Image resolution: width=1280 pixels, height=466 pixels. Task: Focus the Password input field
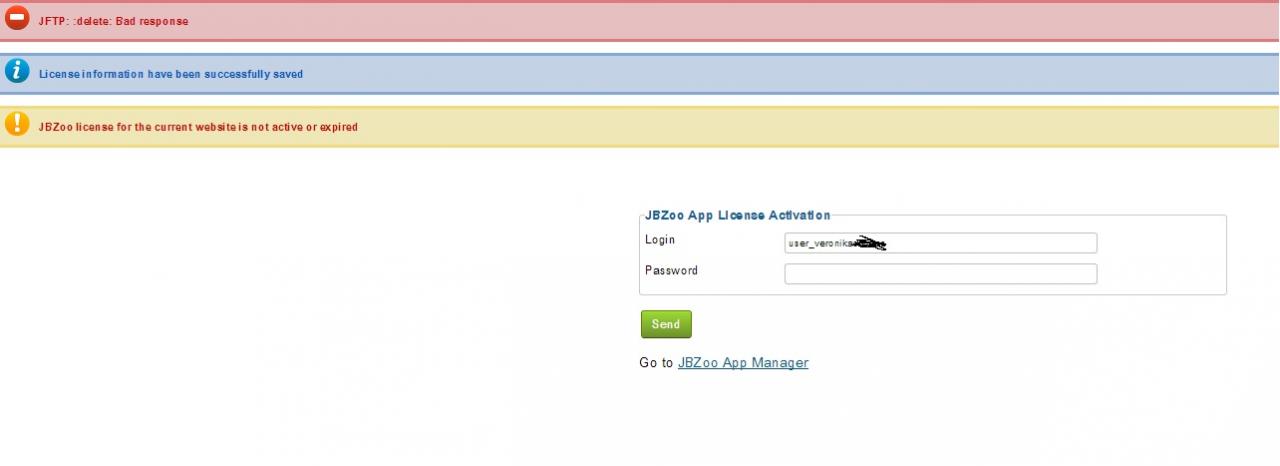click(940, 274)
